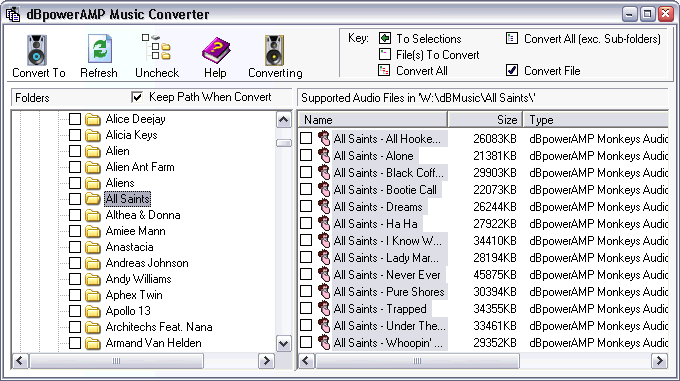Click folder tree scroll up arrow
Image resolution: width=680 pixels, height=381 pixels.
pyautogui.click(x=284, y=120)
